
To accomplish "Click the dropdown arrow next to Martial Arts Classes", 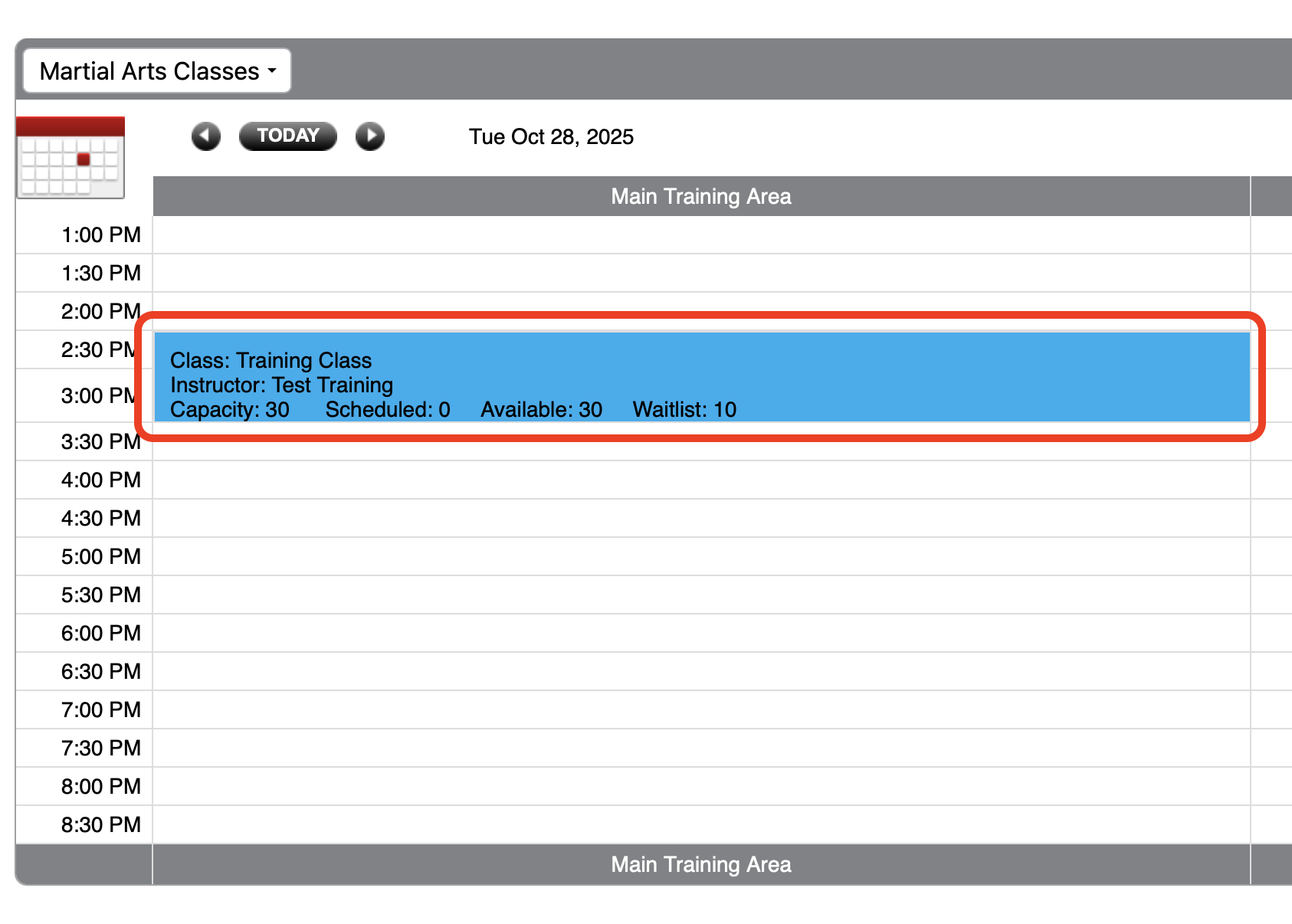I will point(272,71).
